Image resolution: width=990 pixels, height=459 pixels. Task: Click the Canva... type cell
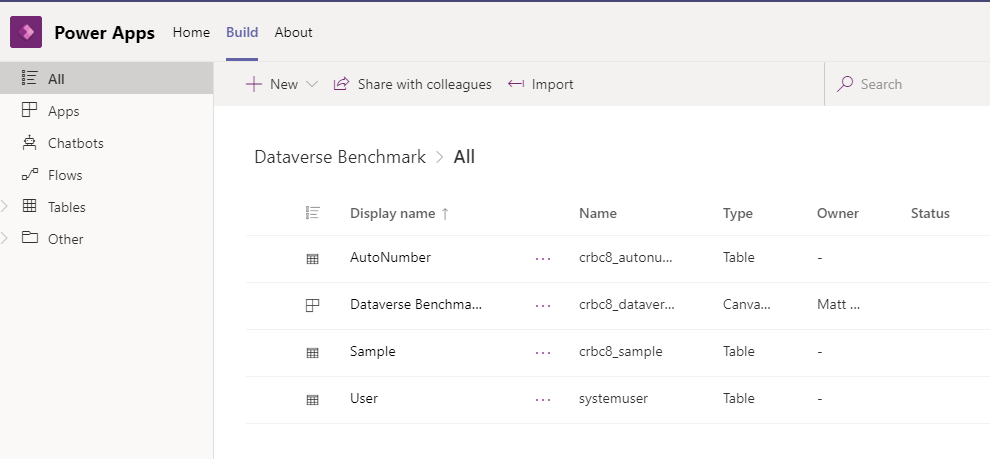[x=746, y=304]
